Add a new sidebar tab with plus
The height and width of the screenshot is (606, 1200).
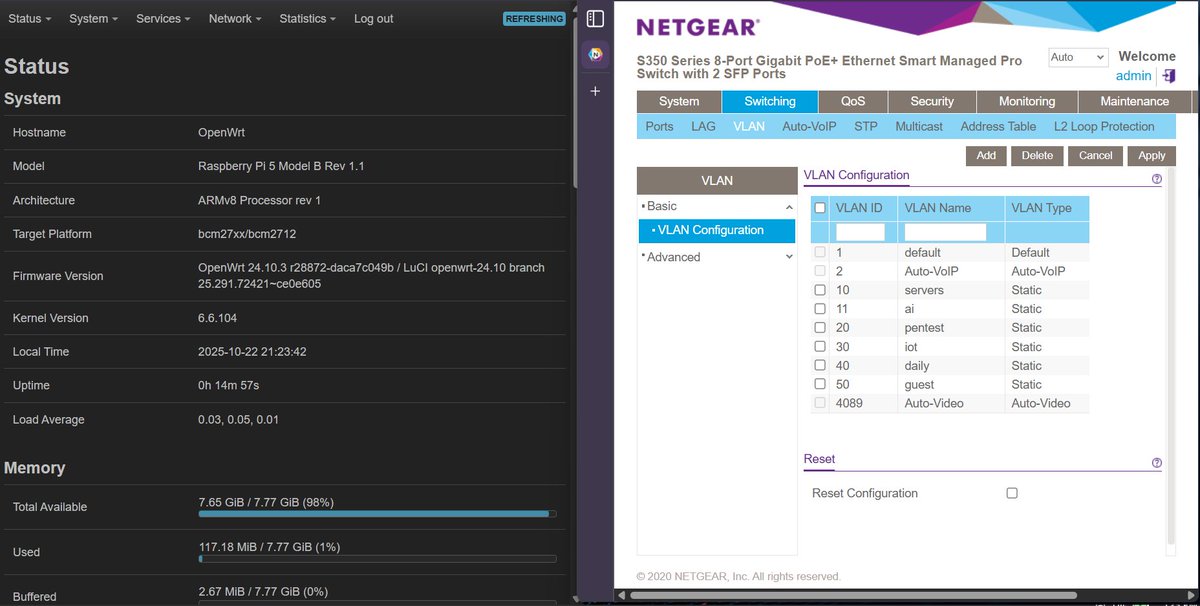pos(595,91)
